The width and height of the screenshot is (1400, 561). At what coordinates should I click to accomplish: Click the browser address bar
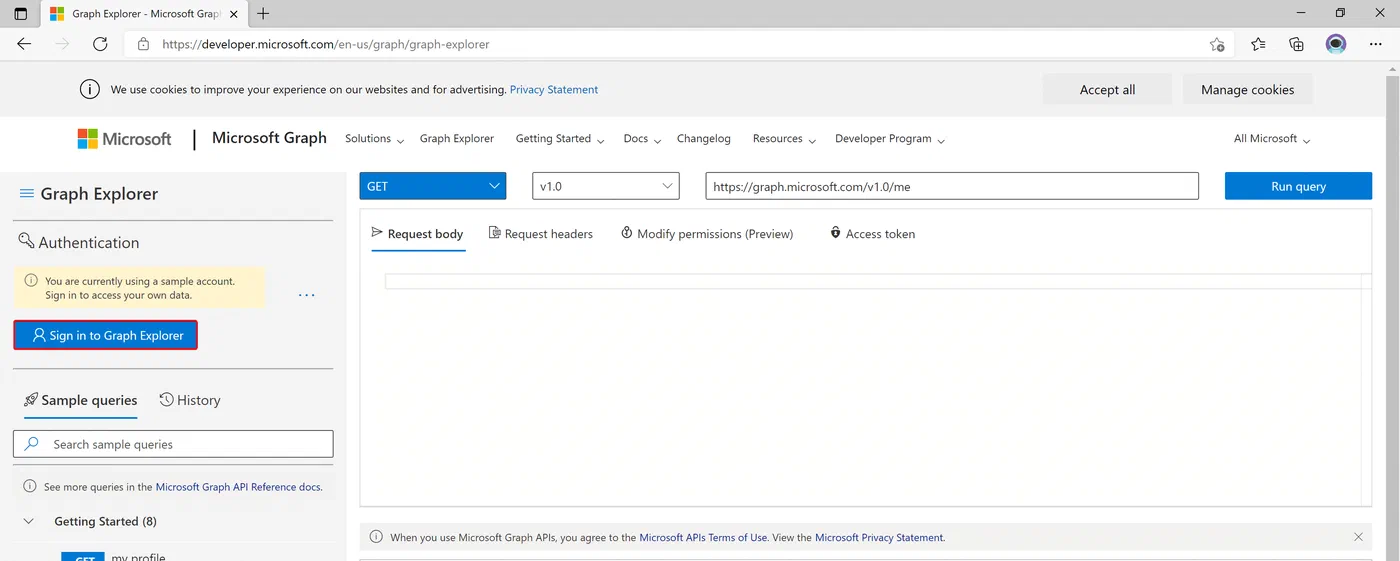click(680, 44)
